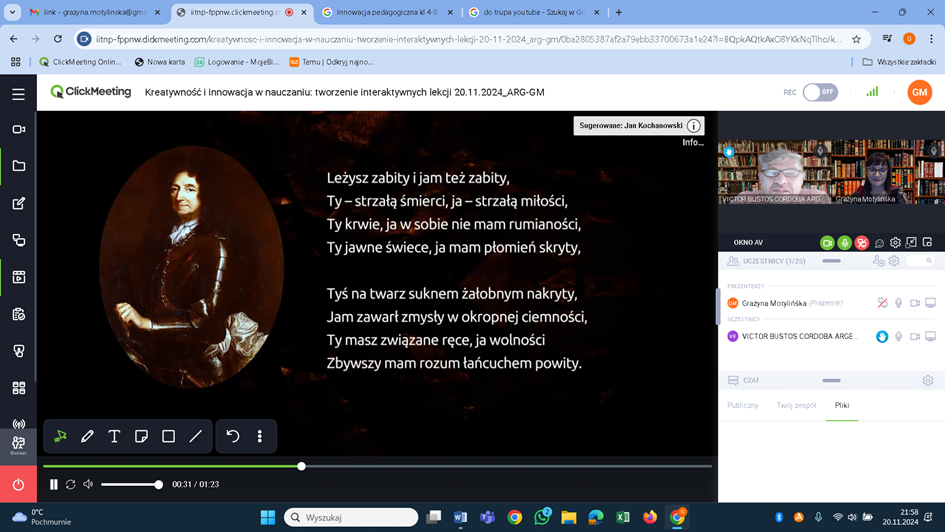Toggle Victor Bustos Cordoba's microphone icon
The height and width of the screenshot is (532, 945).
click(x=899, y=336)
